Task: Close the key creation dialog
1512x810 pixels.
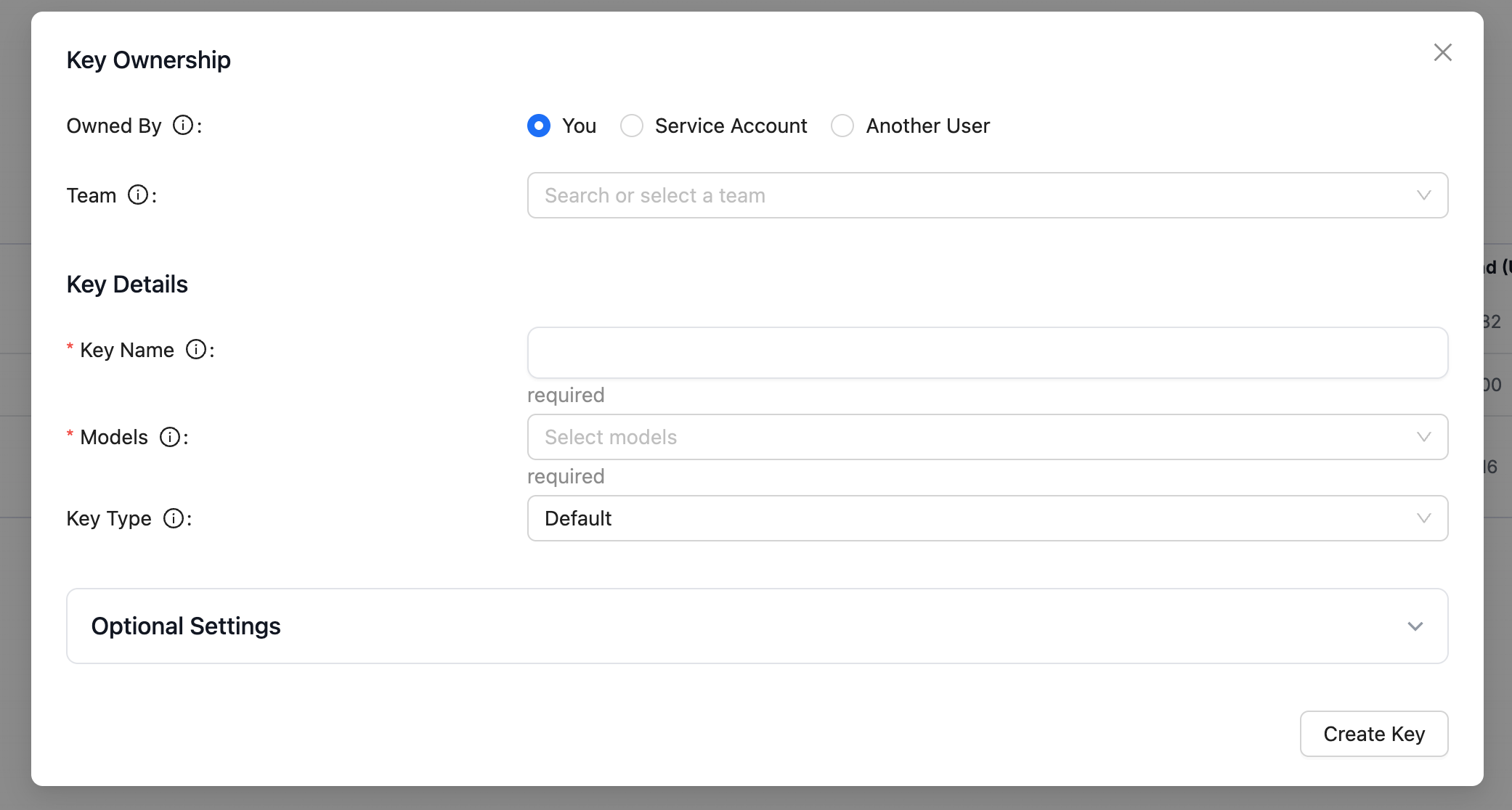Action: tap(1442, 52)
